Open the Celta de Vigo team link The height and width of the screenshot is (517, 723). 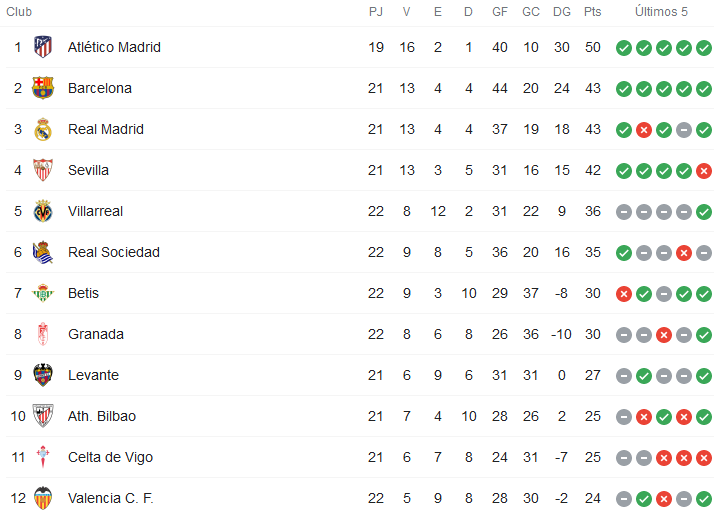[110, 457]
